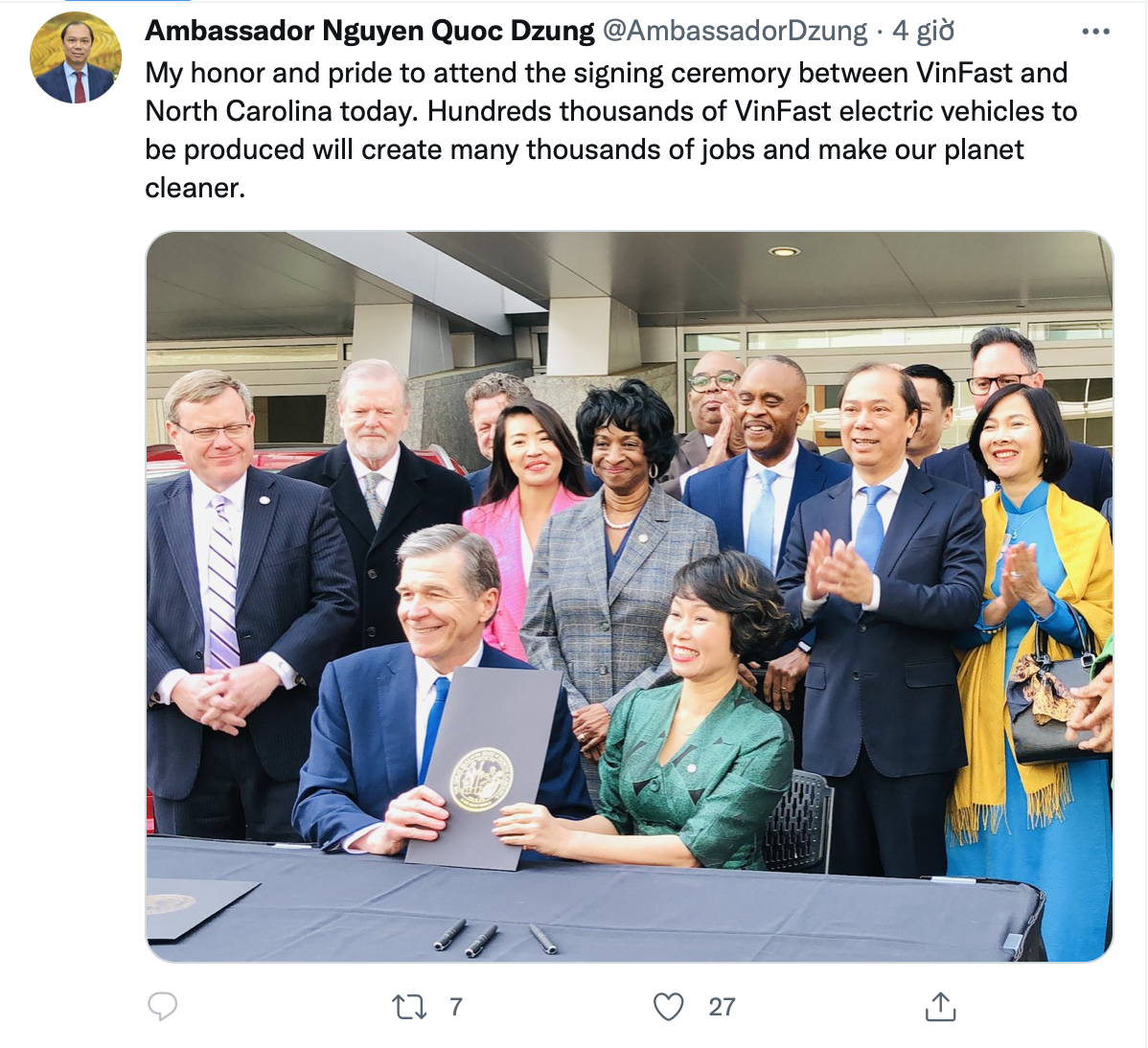
Task: Like the tweet with heart icon
Action: (668, 1006)
